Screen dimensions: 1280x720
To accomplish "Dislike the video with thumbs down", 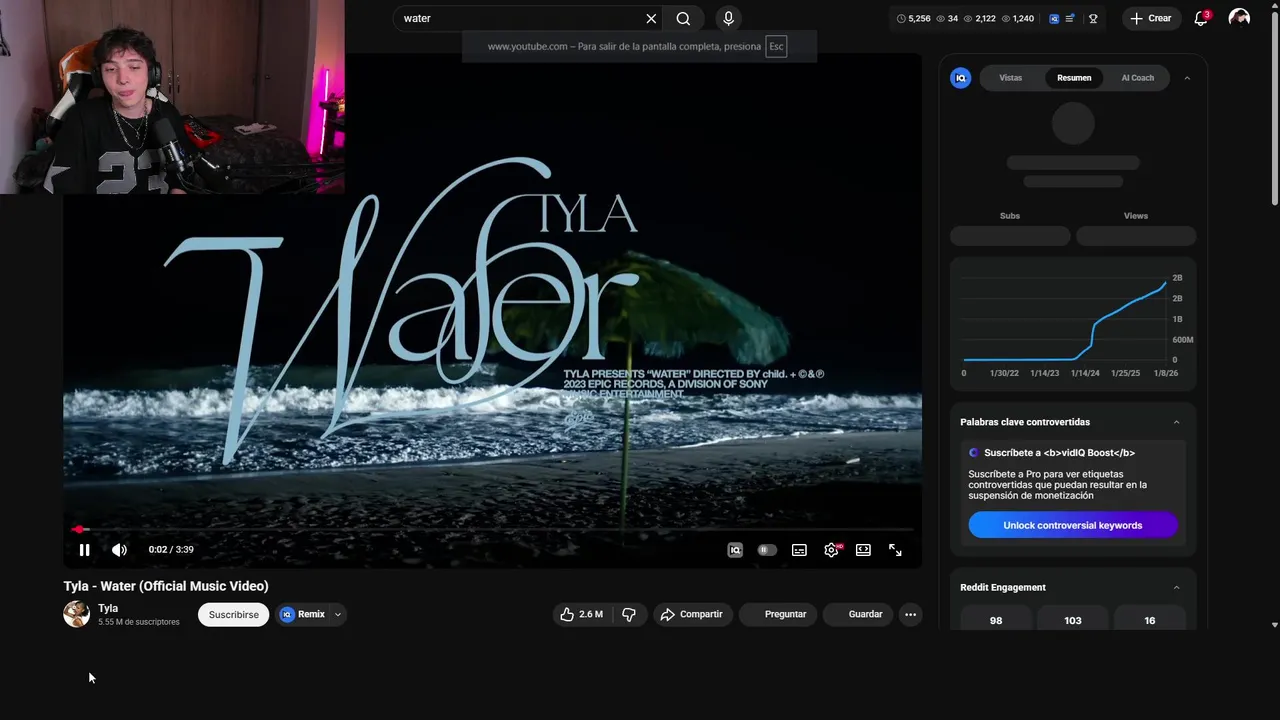I will tap(629, 614).
